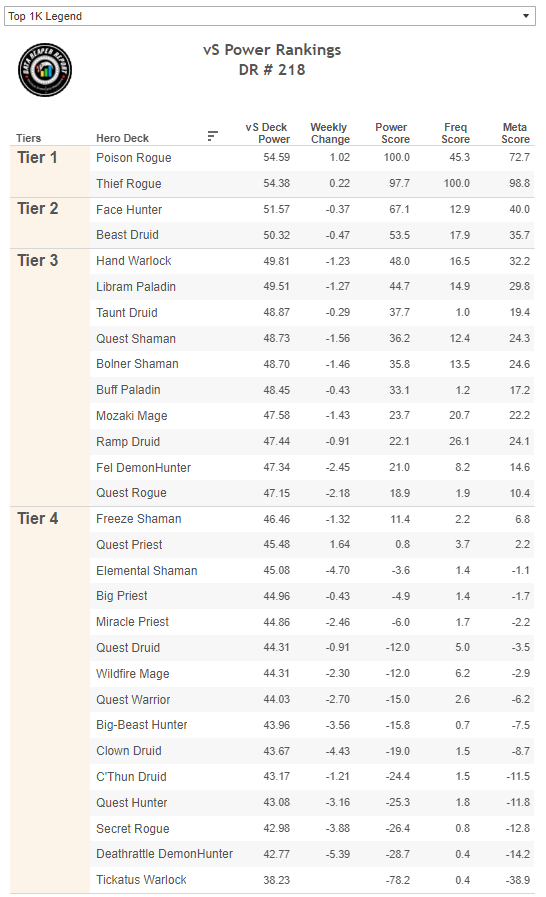
Task: Select the Tickatus Warlock entry
Action: coord(141,880)
